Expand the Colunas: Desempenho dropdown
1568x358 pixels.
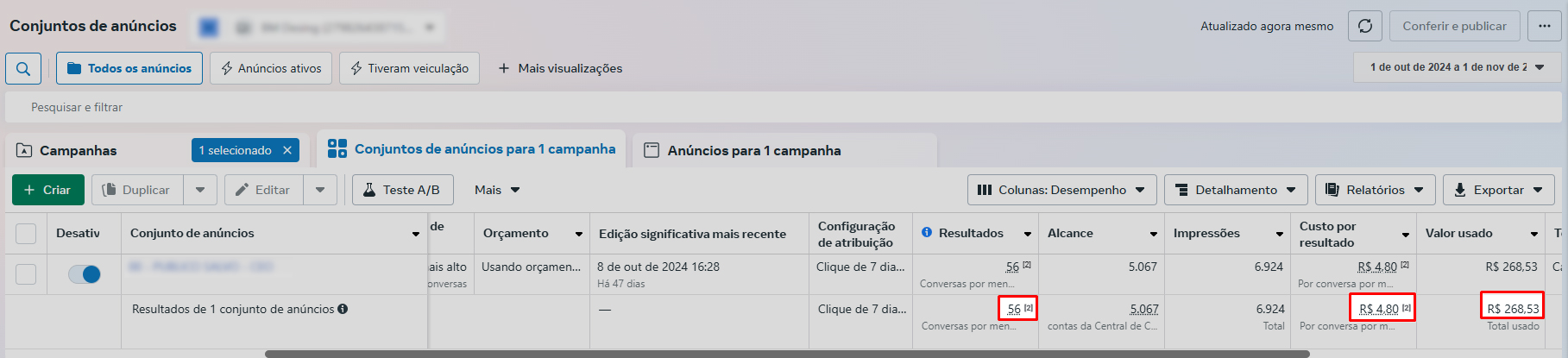1061,190
